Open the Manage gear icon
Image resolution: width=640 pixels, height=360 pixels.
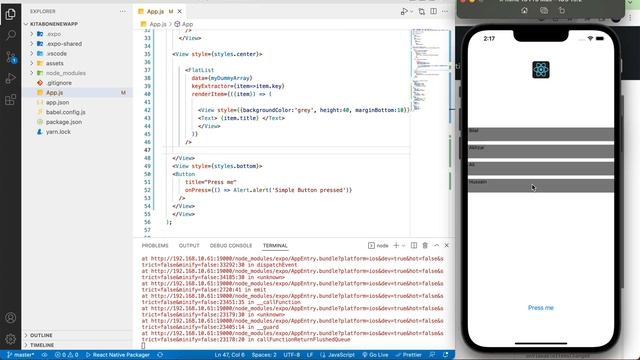pos(11,339)
